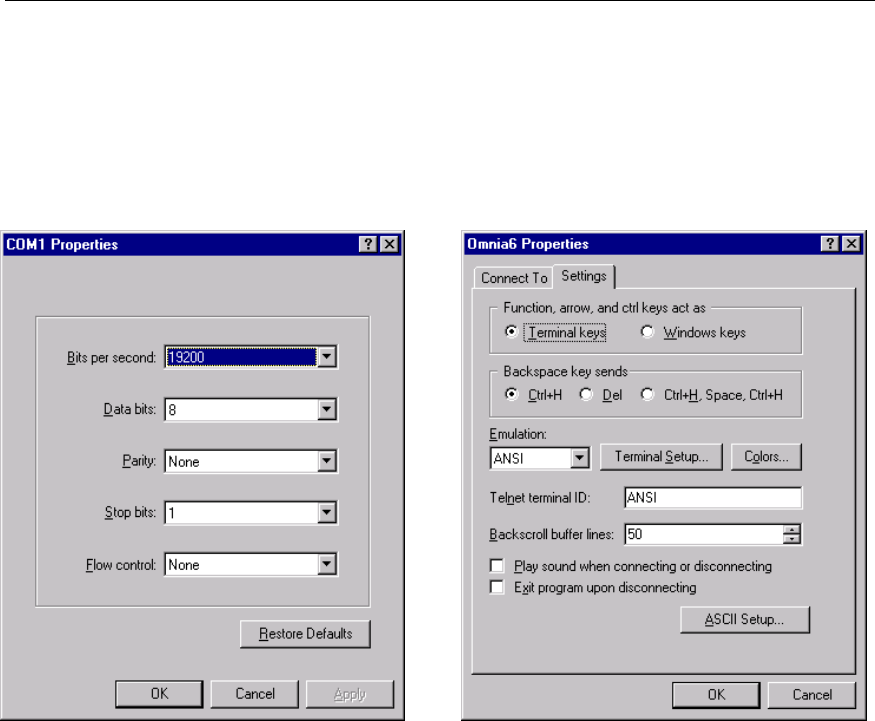Expand the Stop bits dropdown

(327, 512)
